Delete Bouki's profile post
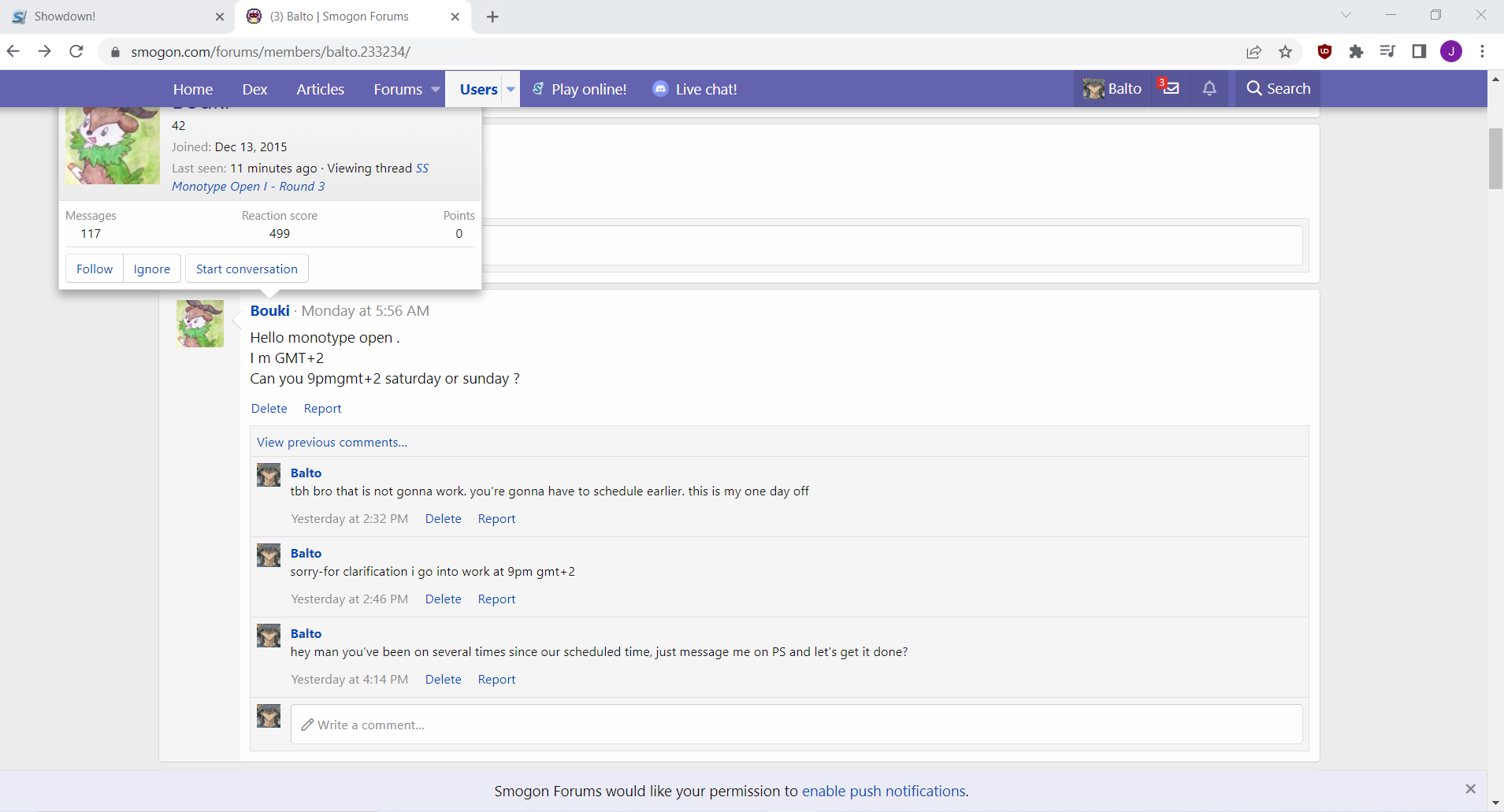The width and height of the screenshot is (1504, 812). coord(269,409)
